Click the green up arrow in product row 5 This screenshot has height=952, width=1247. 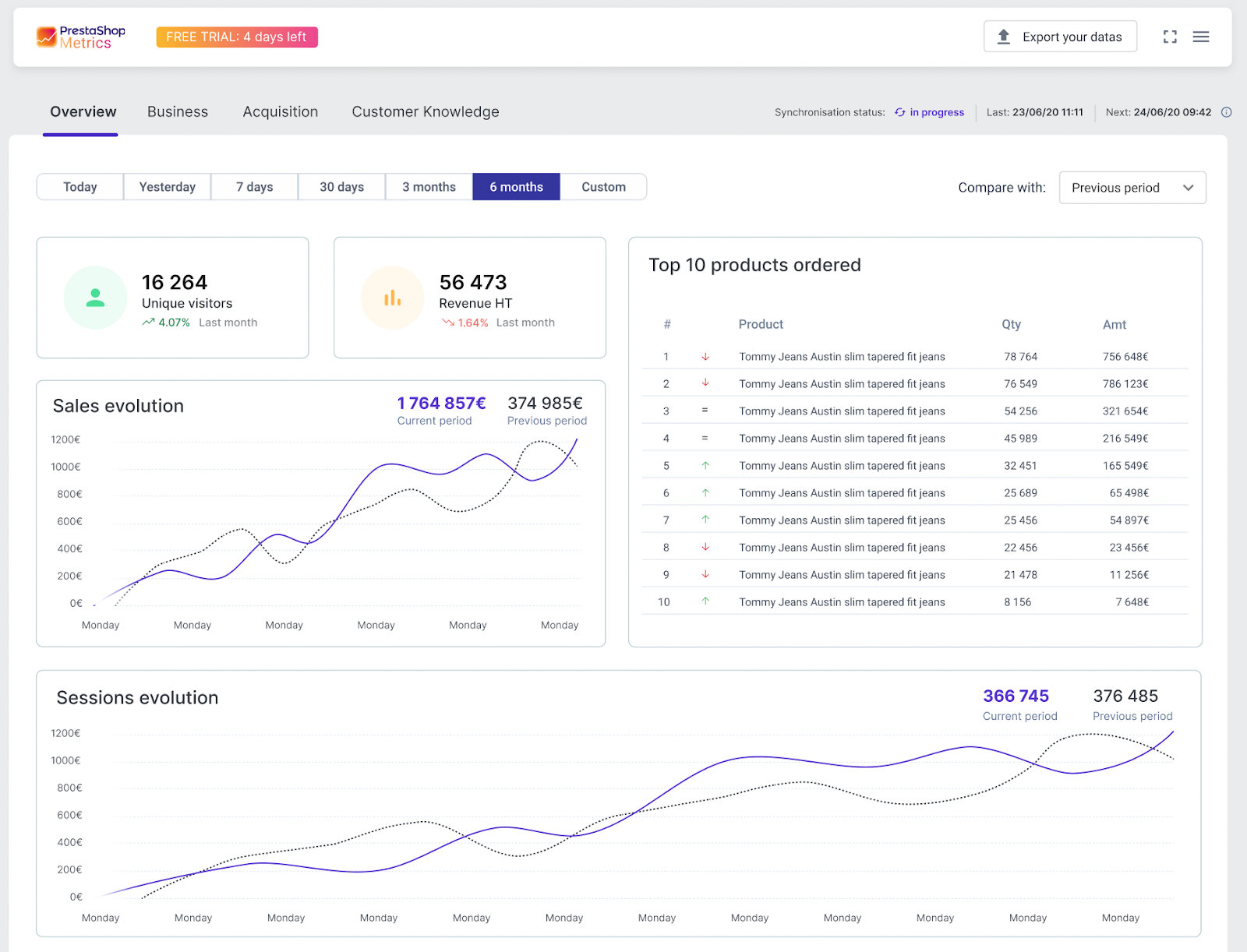coord(705,466)
